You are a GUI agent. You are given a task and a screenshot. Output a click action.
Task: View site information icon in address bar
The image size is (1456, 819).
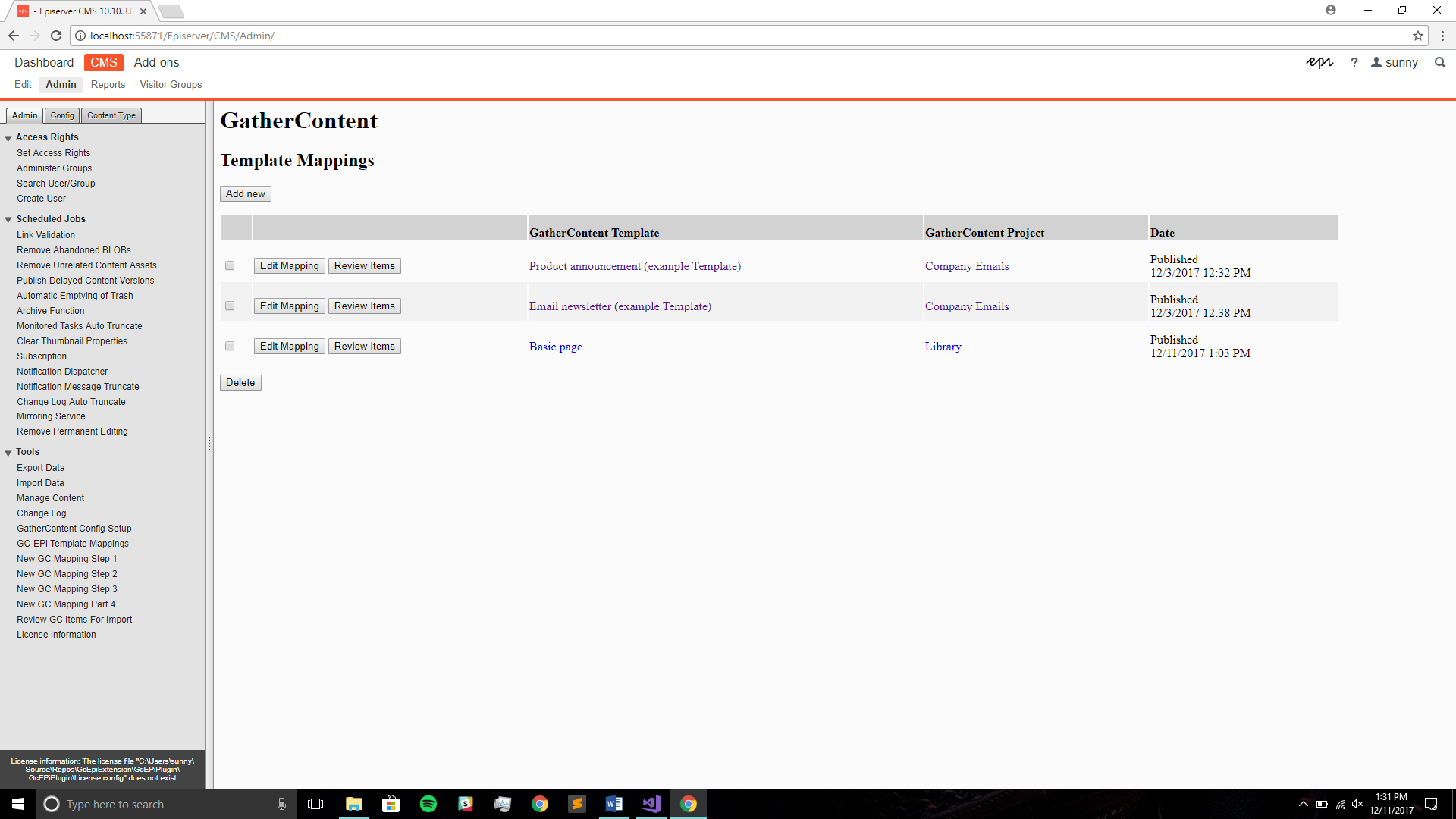pyautogui.click(x=80, y=36)
